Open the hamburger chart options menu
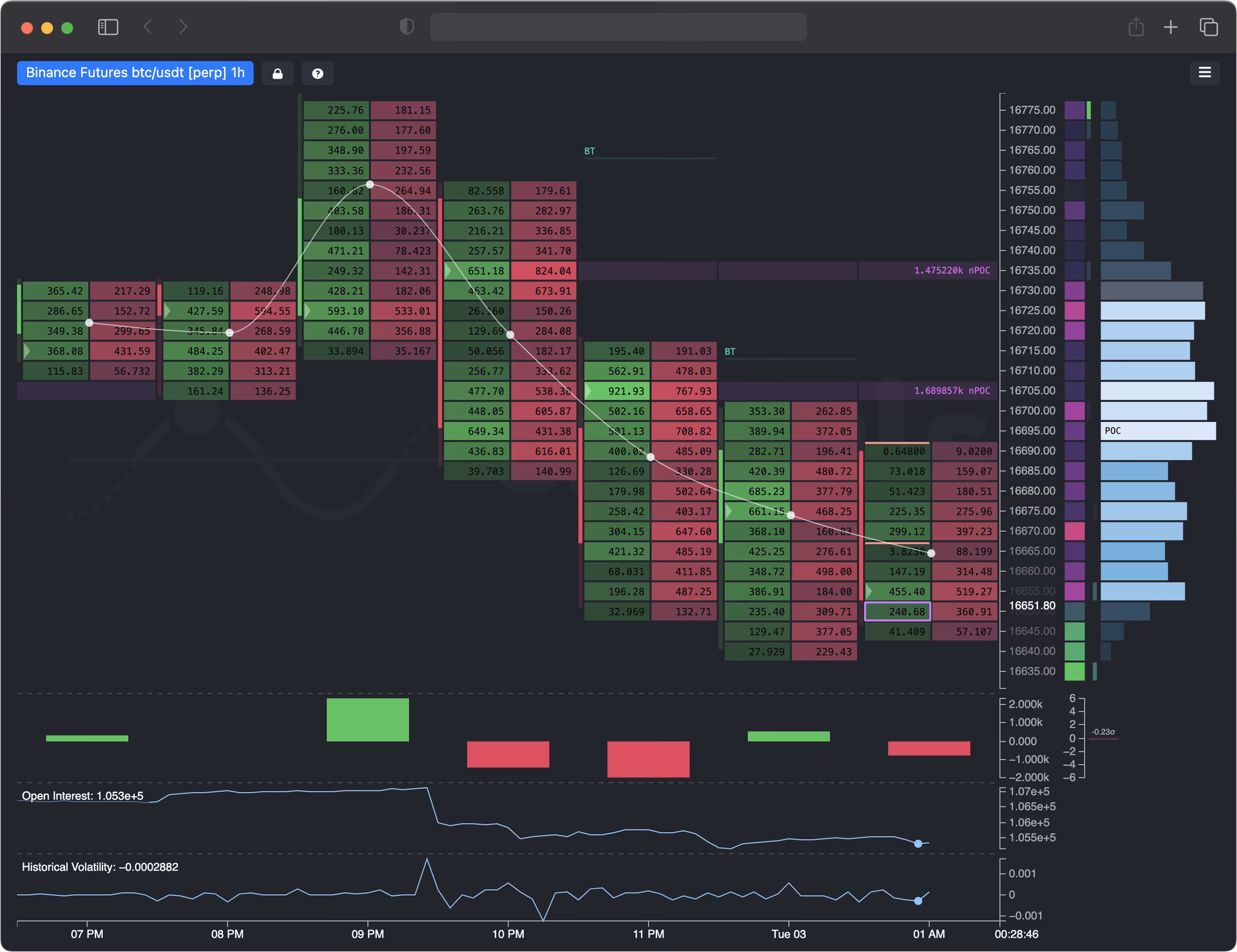The height and width of the screenshot is (952, 1237). point(1204,73)
